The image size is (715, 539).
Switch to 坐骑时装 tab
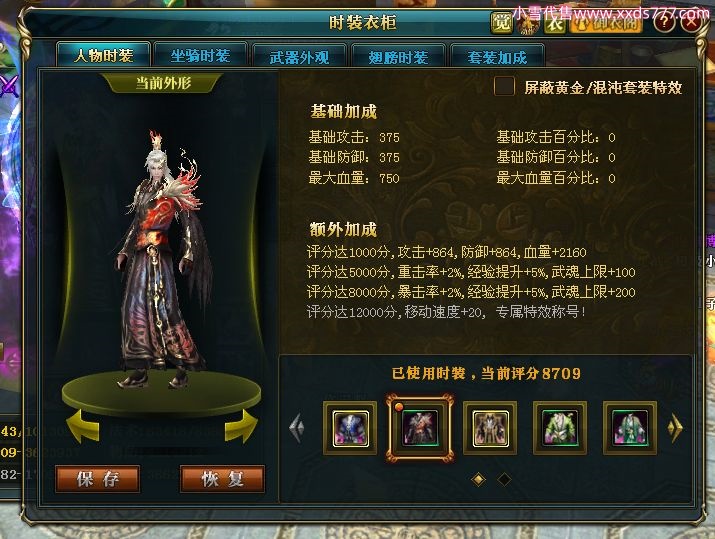point(201,56)
